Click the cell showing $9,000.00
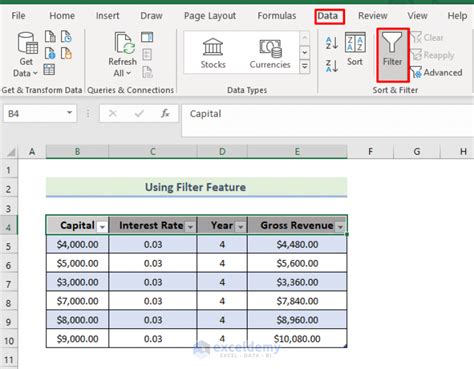The width and height of the screenshot is (474, 369). 77,339
